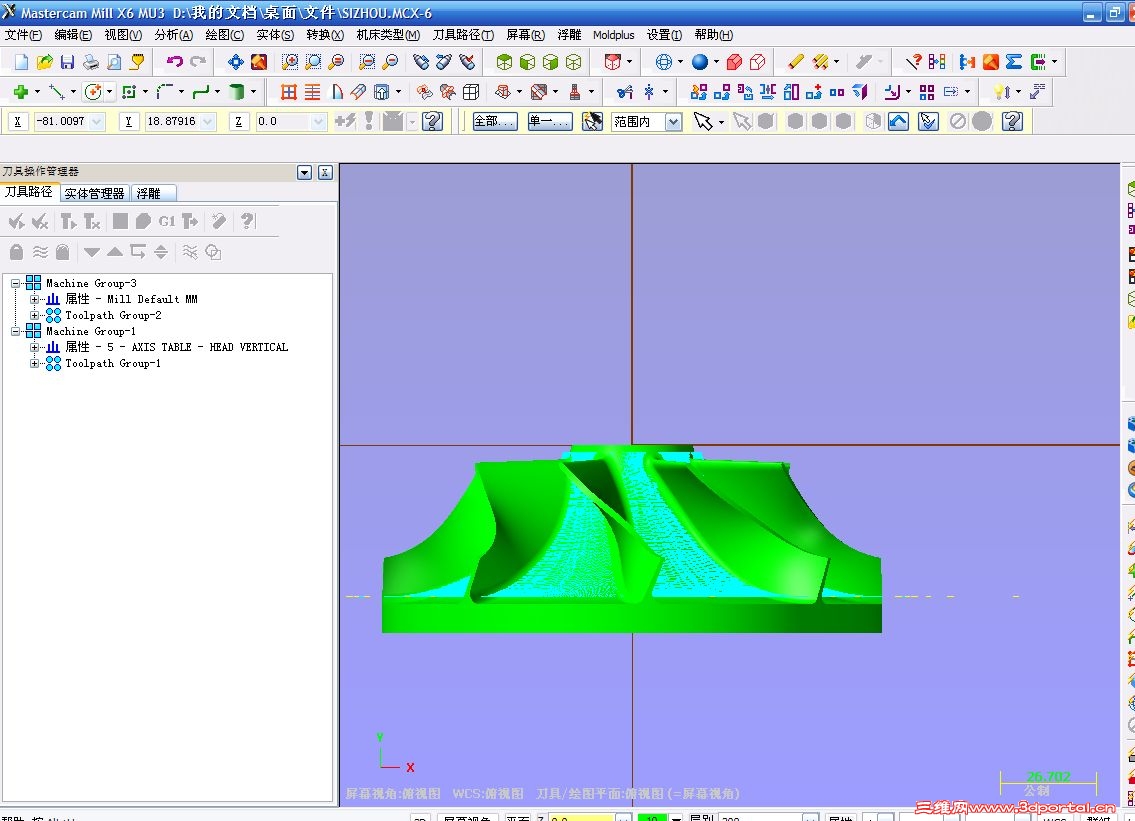Click the light bulb hide entity icon
The width and height of the screenshot is (1135, 821).
pos(1001,92)
